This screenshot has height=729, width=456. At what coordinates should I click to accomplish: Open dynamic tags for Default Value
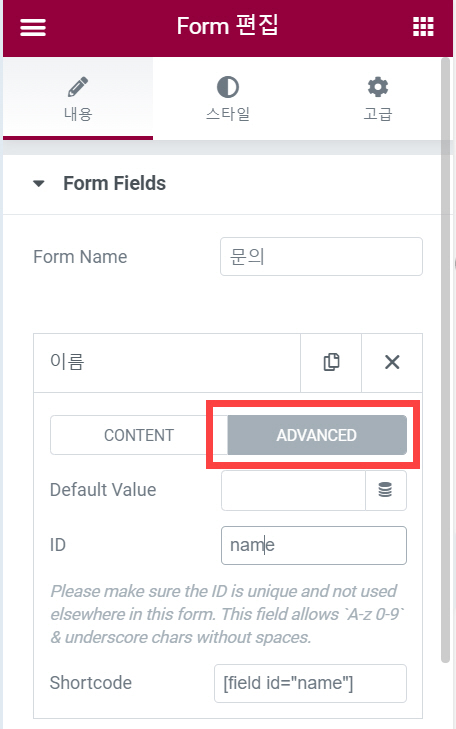pyautogui.click(x=385, y=490)
